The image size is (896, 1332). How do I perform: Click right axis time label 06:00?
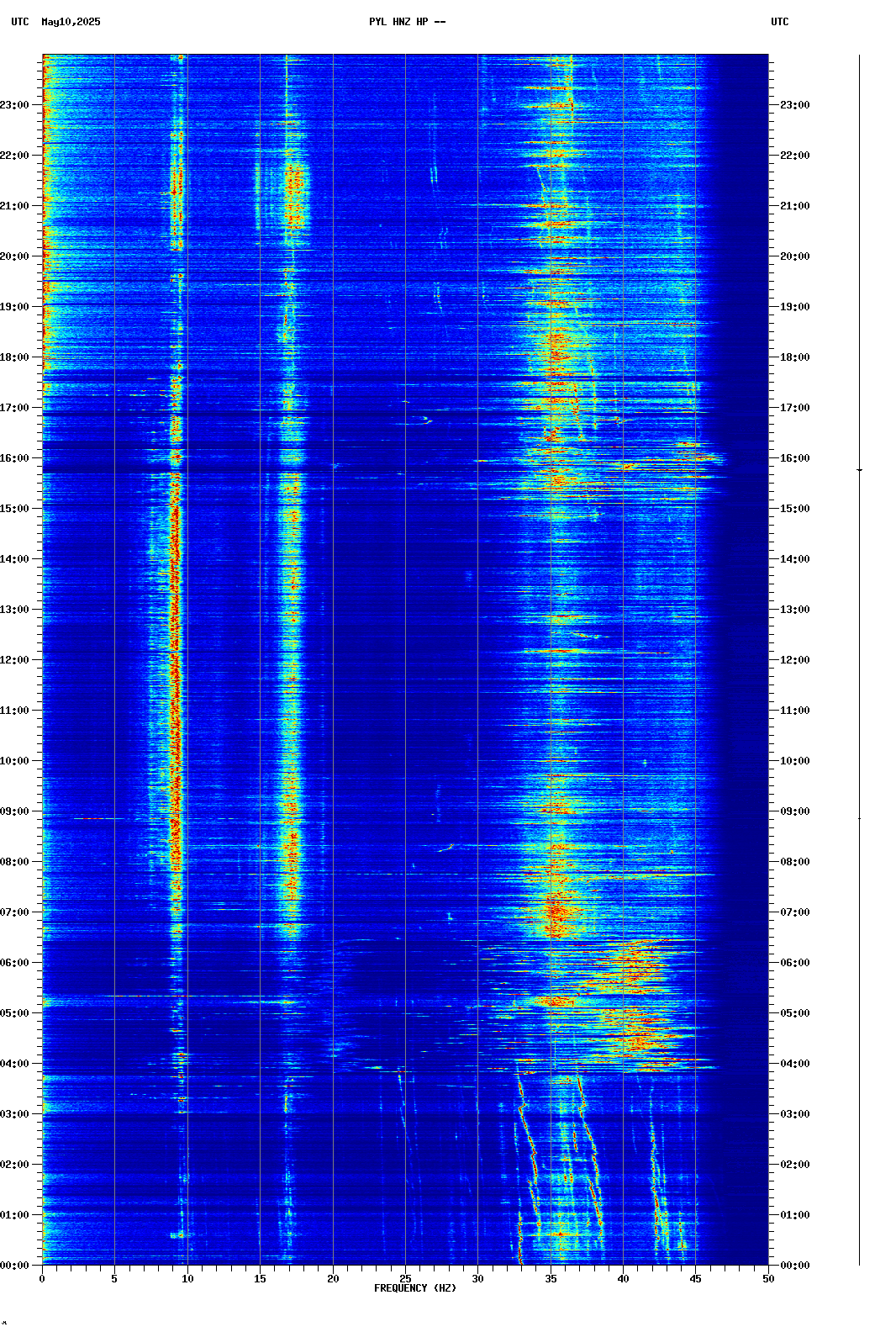[x=795, y=963]
